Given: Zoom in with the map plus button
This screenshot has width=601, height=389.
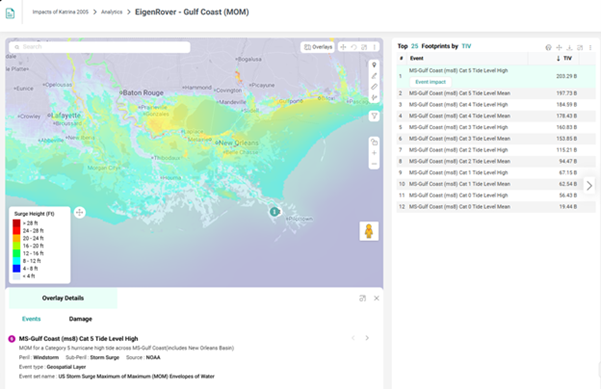Looking at the screenshot, I should pyautogui.click(x=374, y=153).
